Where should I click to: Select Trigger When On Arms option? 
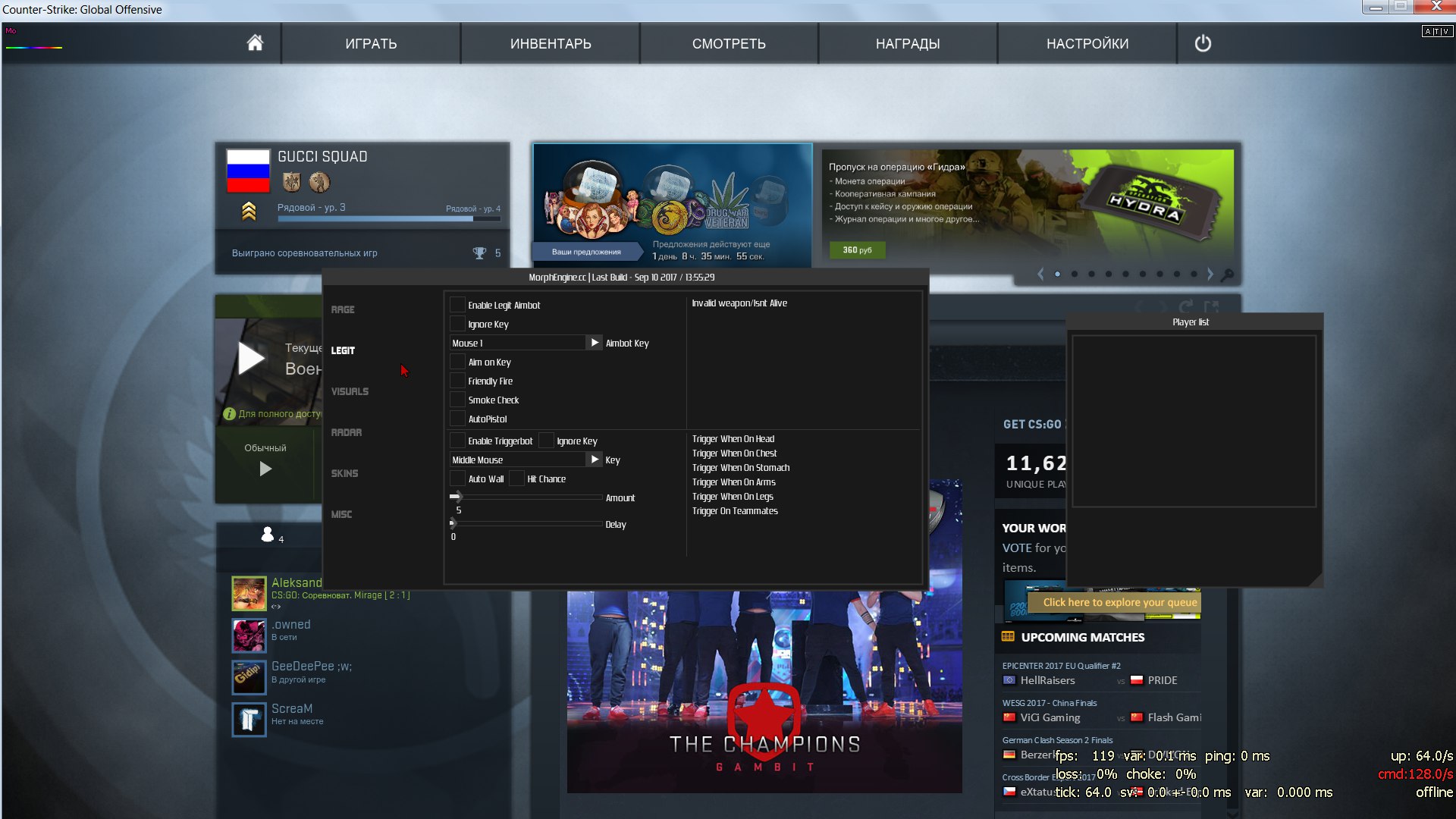tap(733, 482)
